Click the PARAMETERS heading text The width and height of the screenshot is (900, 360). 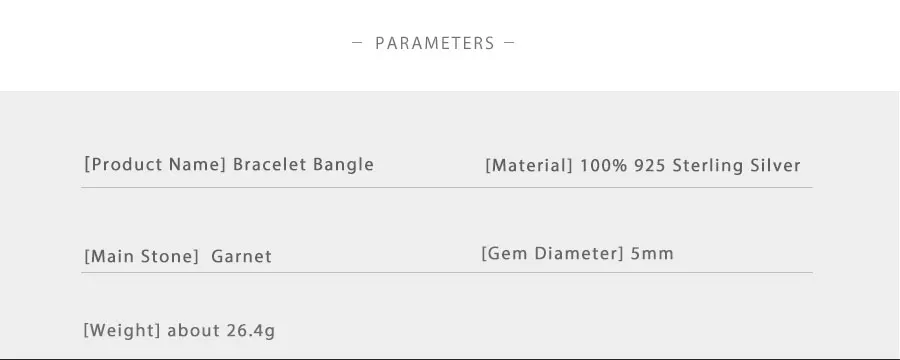pos(435,44)
